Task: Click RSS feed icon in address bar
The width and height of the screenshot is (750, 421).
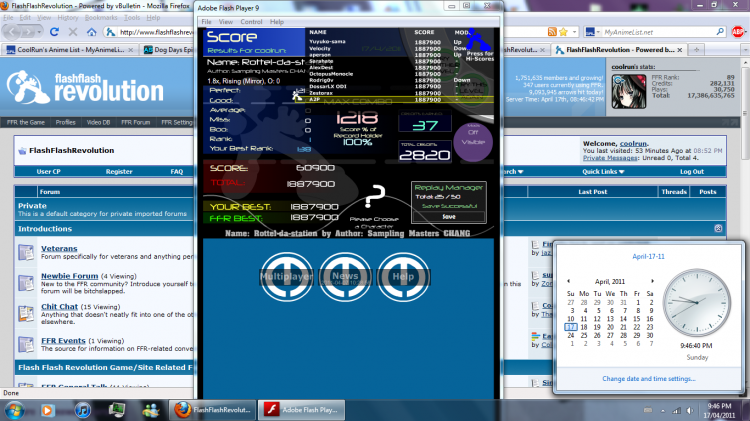Action: click(x=552, y=32)
